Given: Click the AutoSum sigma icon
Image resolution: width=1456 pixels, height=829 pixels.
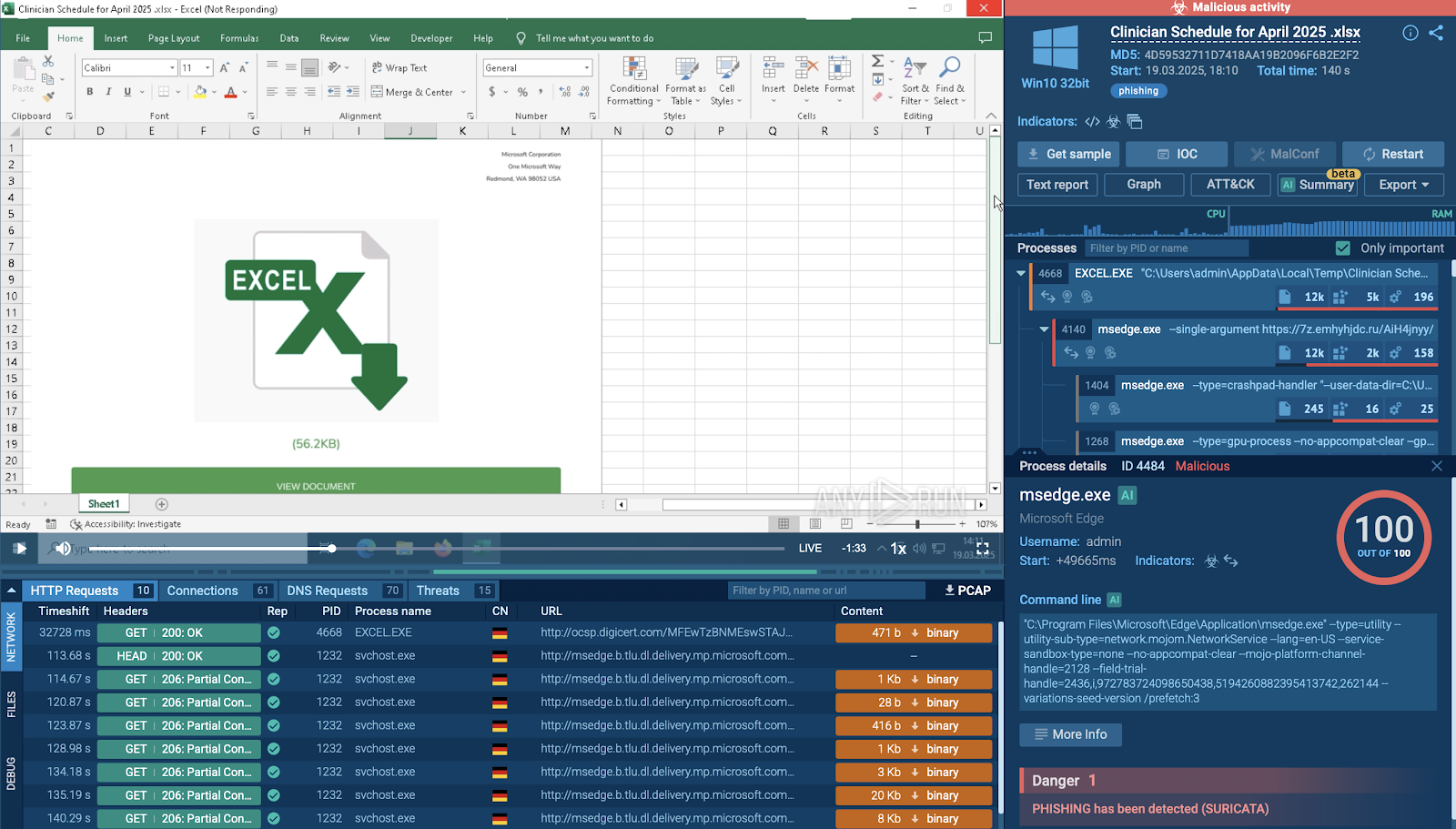Looking at the screenshot, I should pos(877,61).
